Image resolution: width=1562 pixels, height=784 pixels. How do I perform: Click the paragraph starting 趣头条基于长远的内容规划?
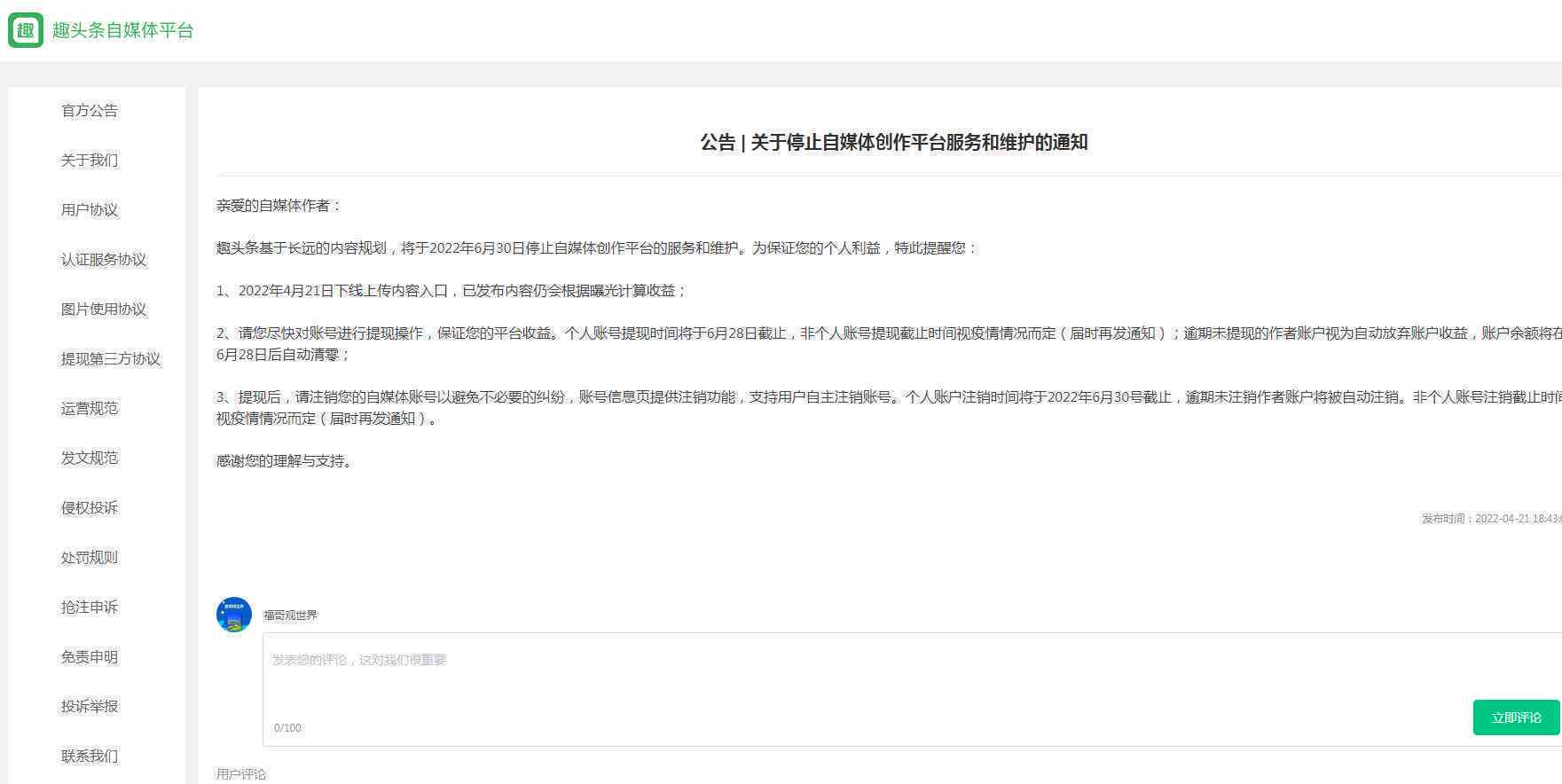(x=597, y=248)
